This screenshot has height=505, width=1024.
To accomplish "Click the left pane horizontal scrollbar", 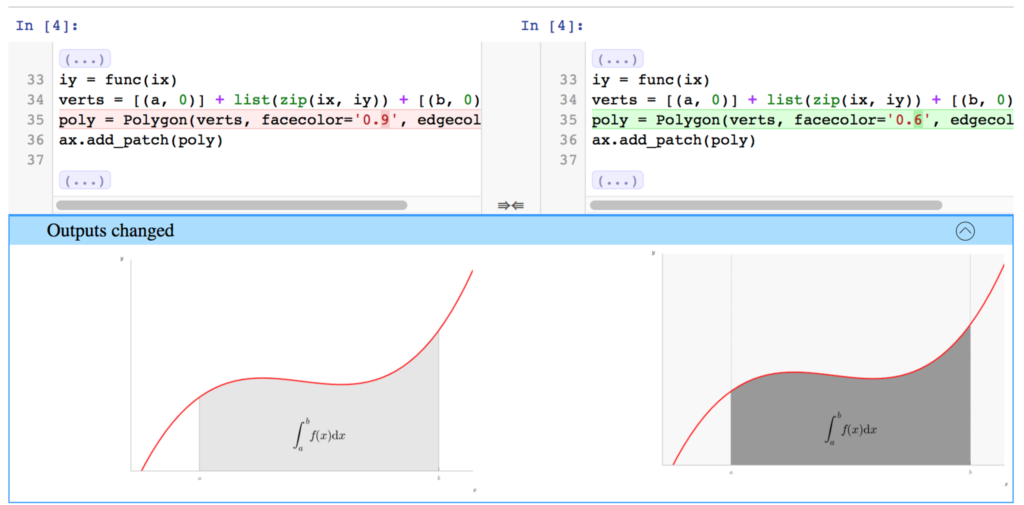I will (231, 205).
